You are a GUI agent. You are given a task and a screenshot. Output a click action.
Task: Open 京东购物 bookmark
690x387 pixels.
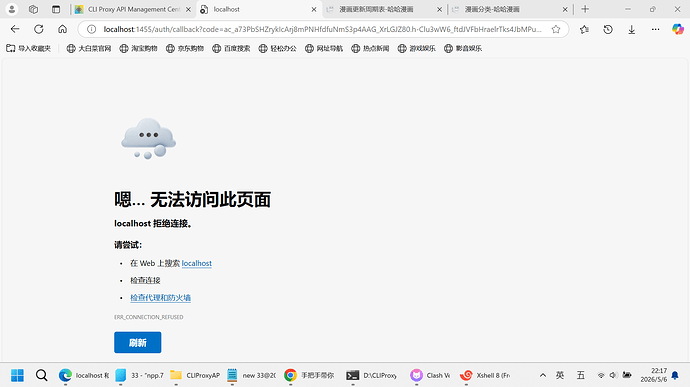point(185,48)
